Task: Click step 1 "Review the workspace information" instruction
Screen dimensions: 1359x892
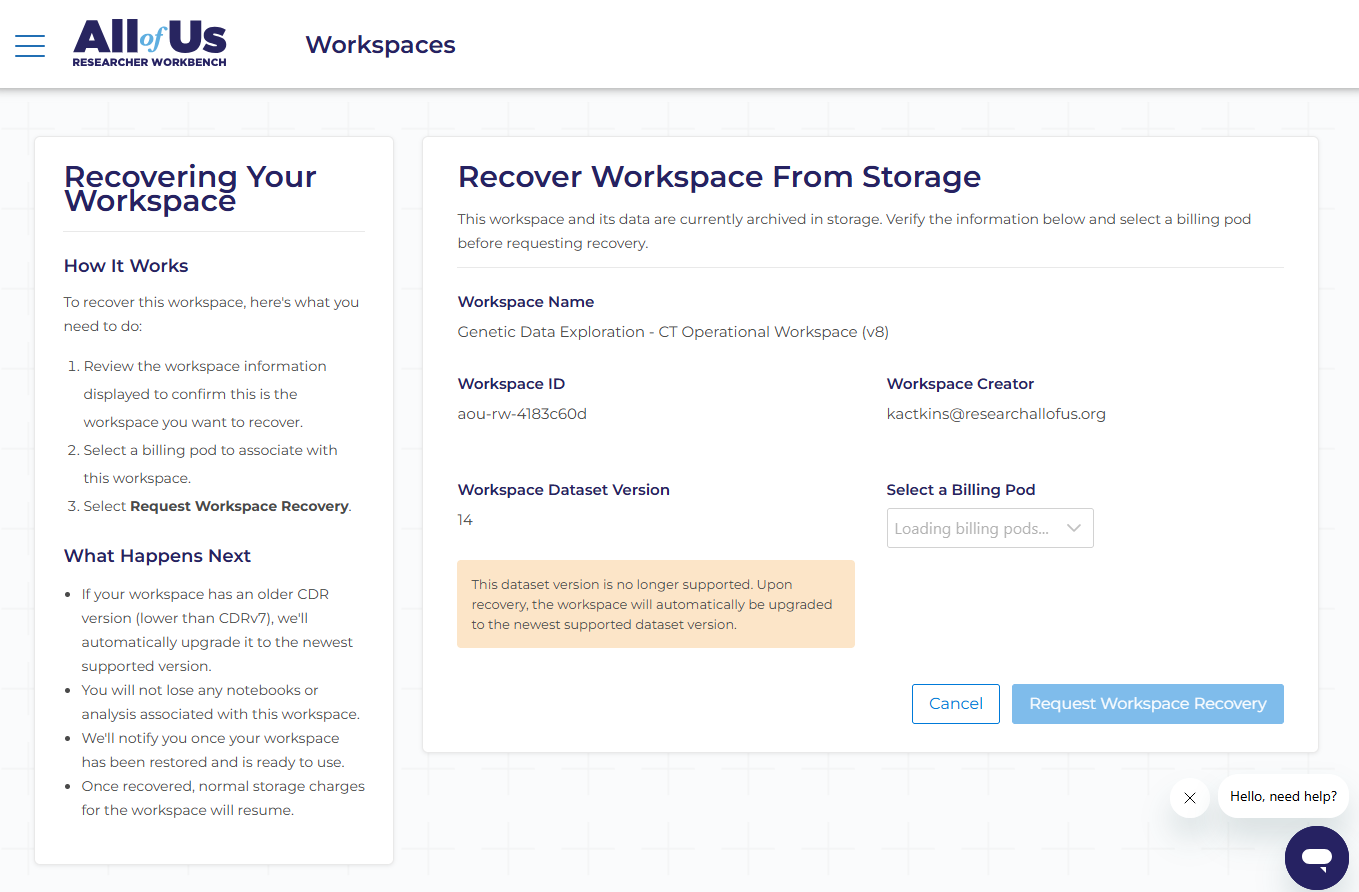Action: pyautogui.click(x=205, y=394)
